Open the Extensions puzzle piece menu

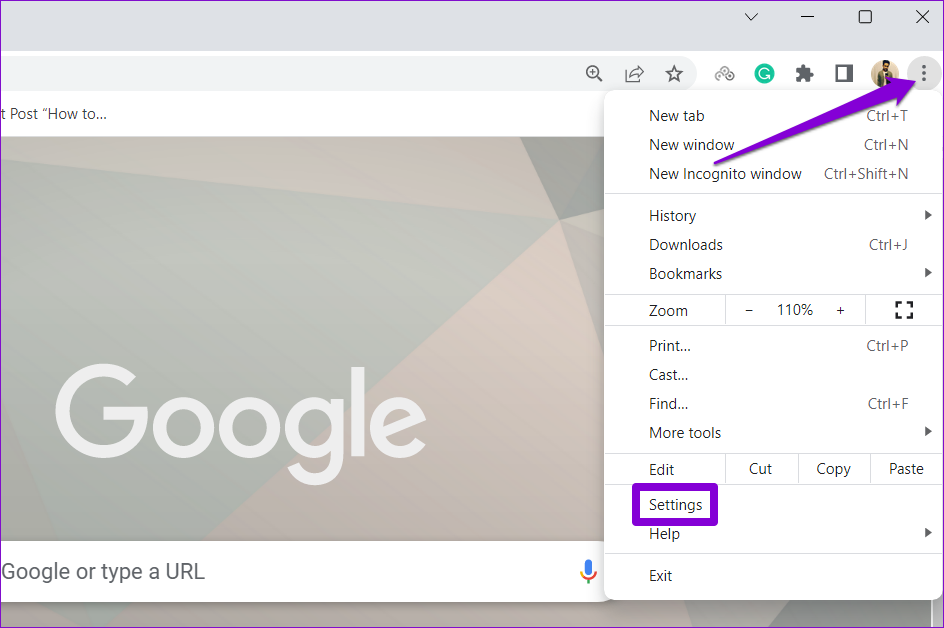(804, 73)
